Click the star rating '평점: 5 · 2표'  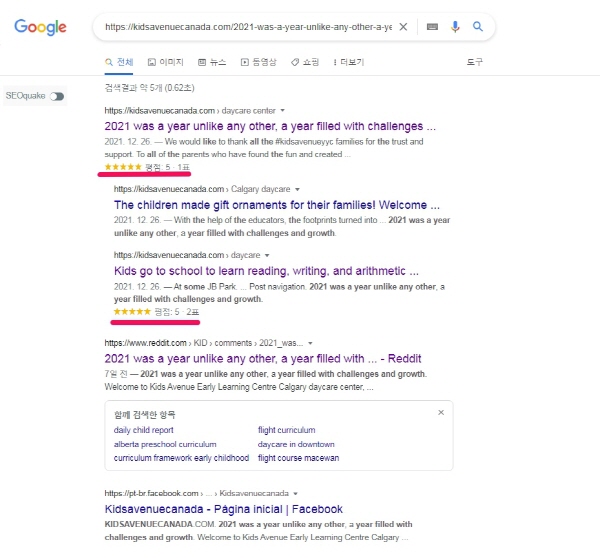click(156, 312)
